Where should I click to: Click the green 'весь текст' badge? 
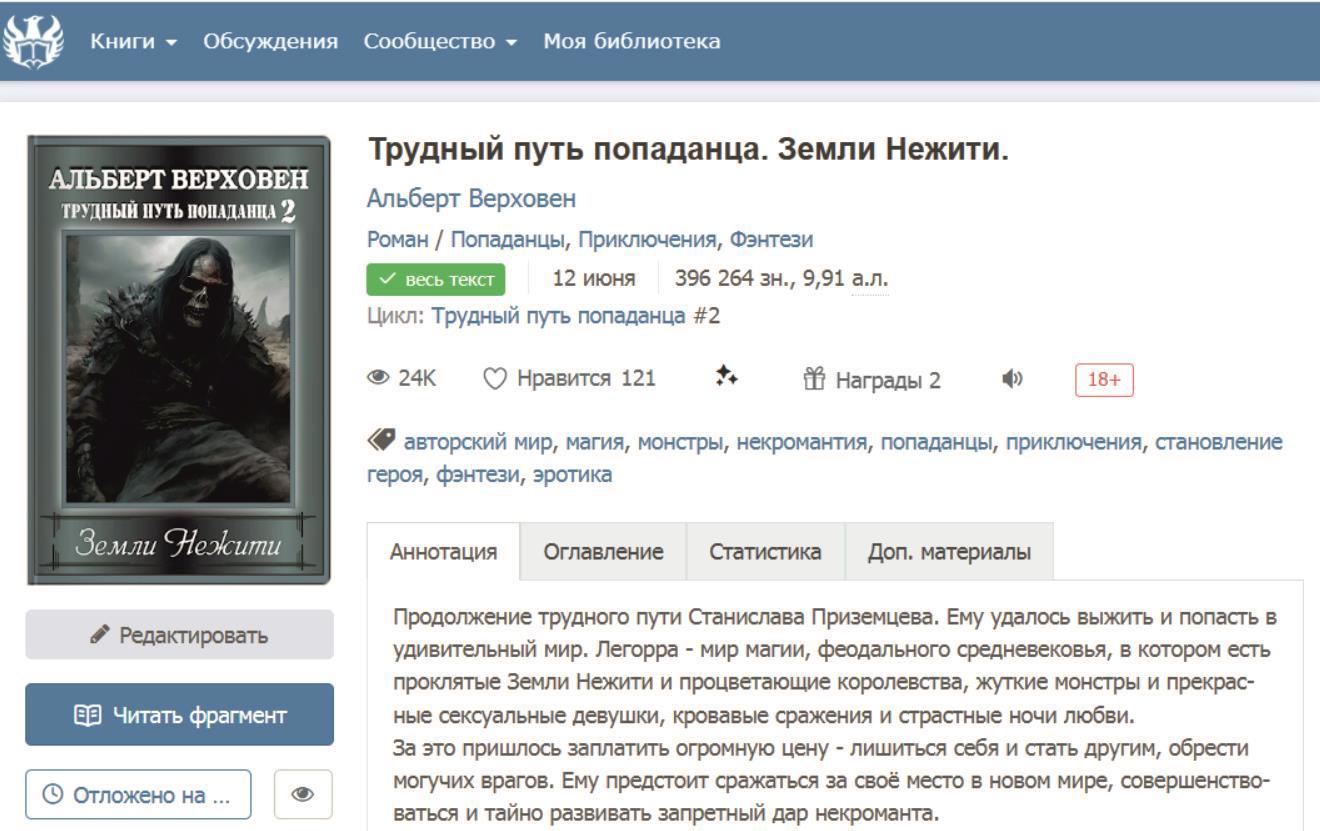[x=437, y=278]
